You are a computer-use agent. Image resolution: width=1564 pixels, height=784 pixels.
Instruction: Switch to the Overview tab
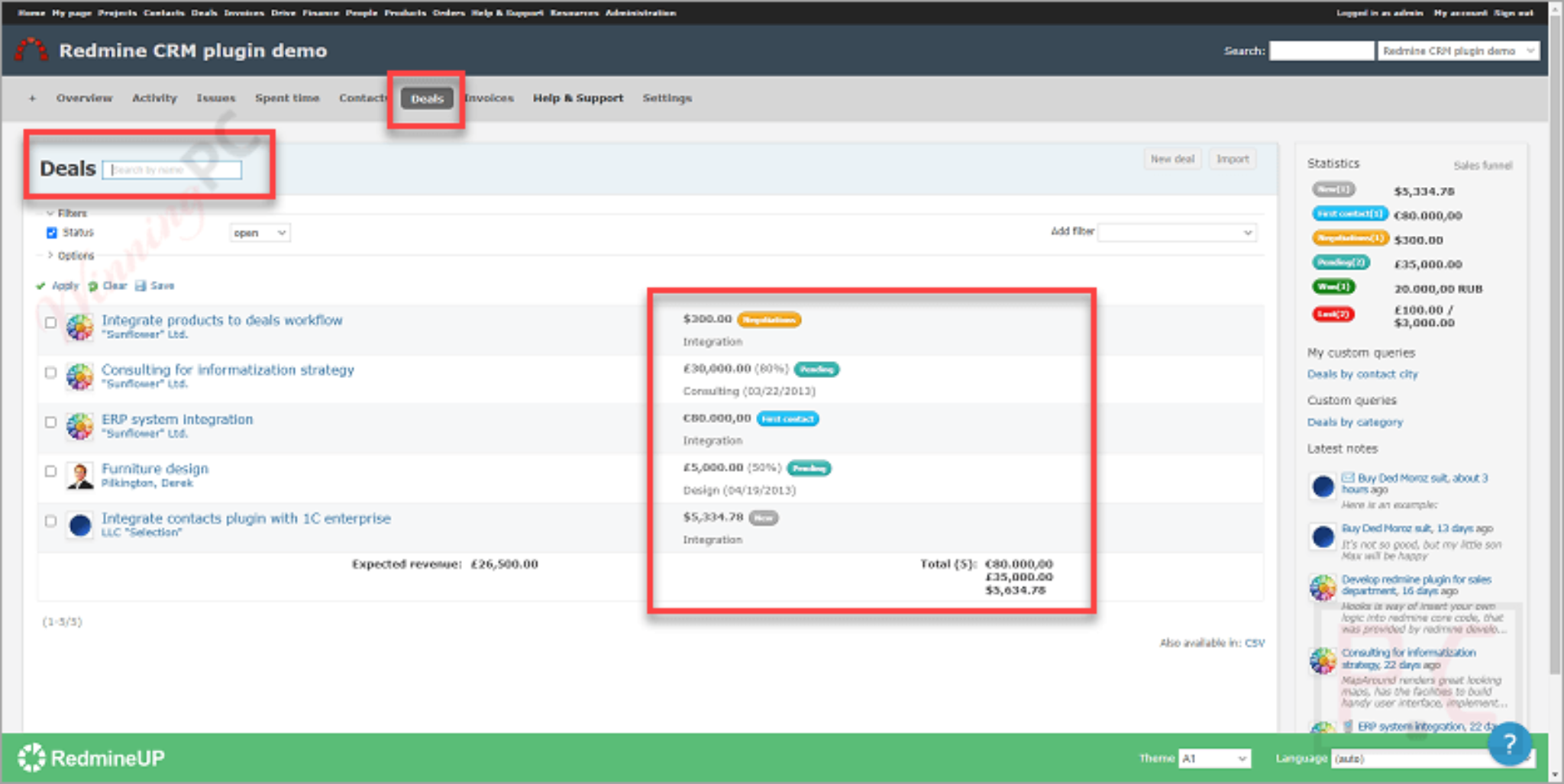[x=84, y=98]
